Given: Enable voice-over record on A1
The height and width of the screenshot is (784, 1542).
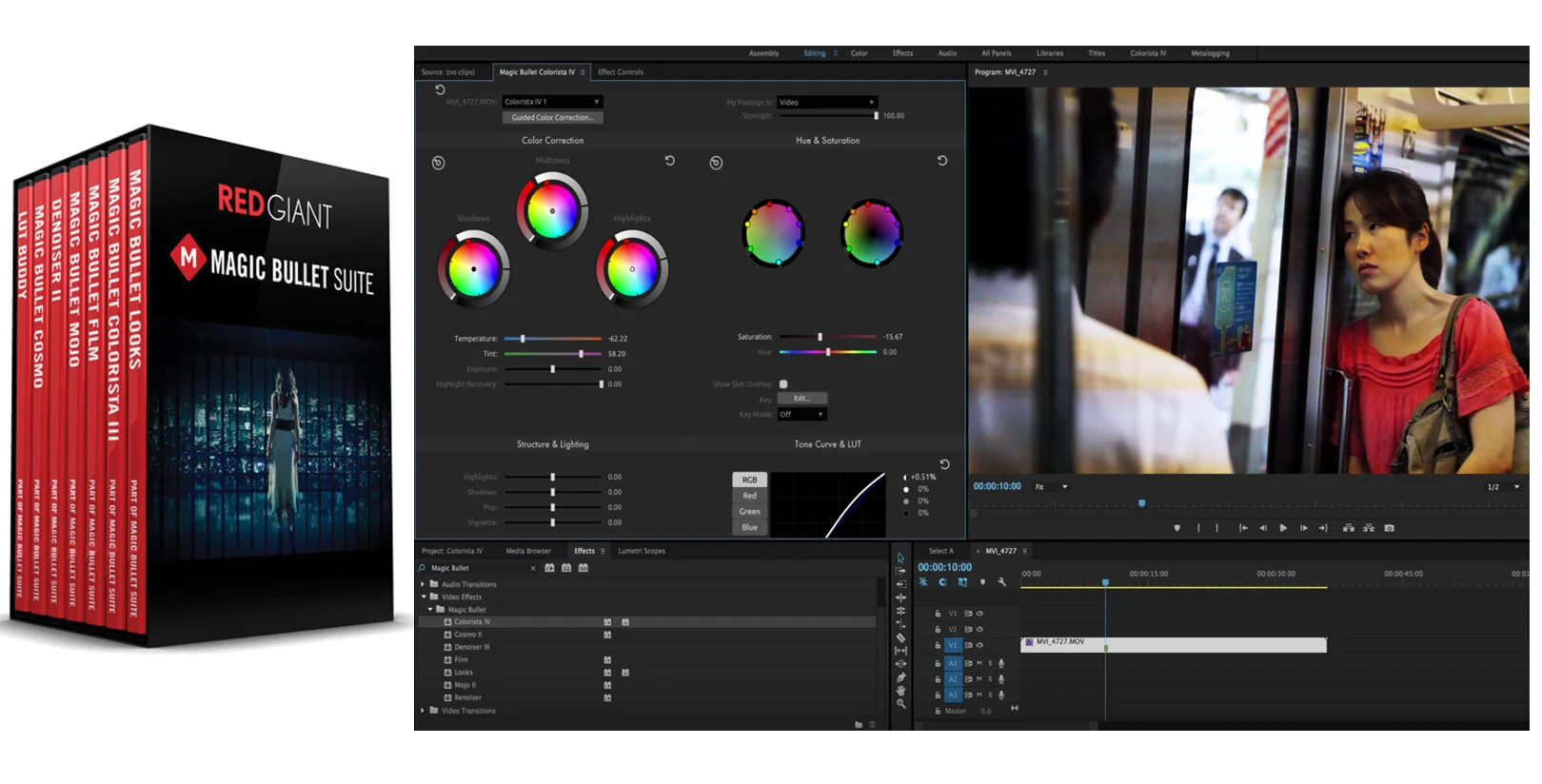Looking at the screenshot, I should 1001,663.
